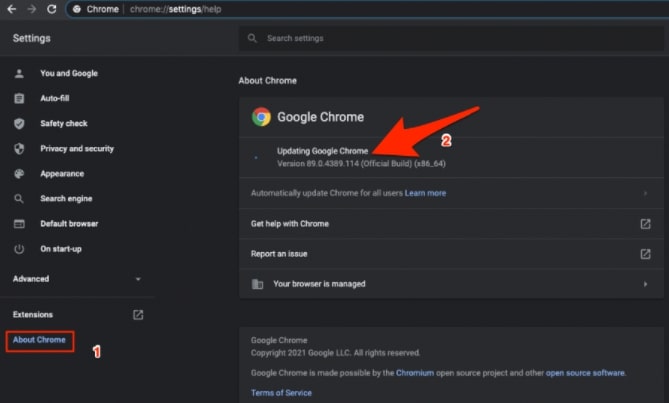Click the browser forward arrow
Image resolution: width=669 pixels, height=403 pixels.
[32, 9]
